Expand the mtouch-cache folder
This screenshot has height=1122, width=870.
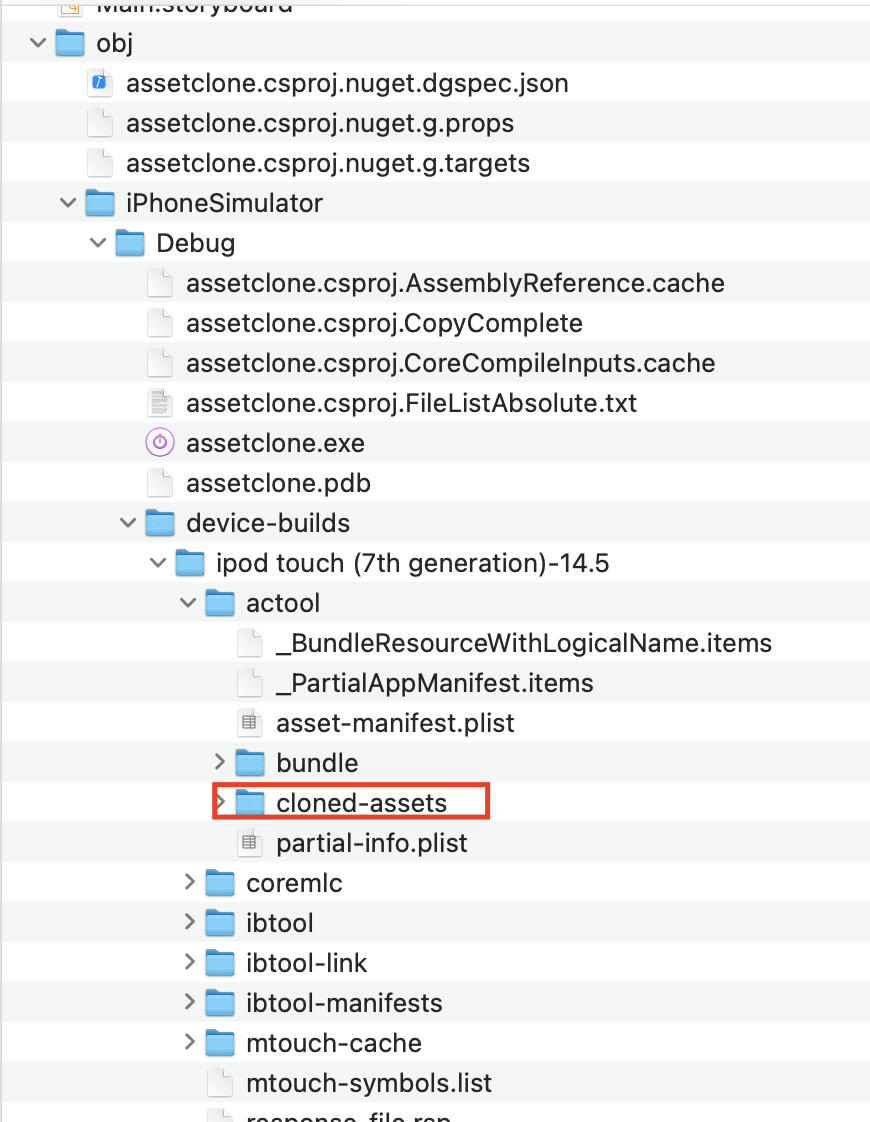pyautogui.click(x=189, y=1042)
